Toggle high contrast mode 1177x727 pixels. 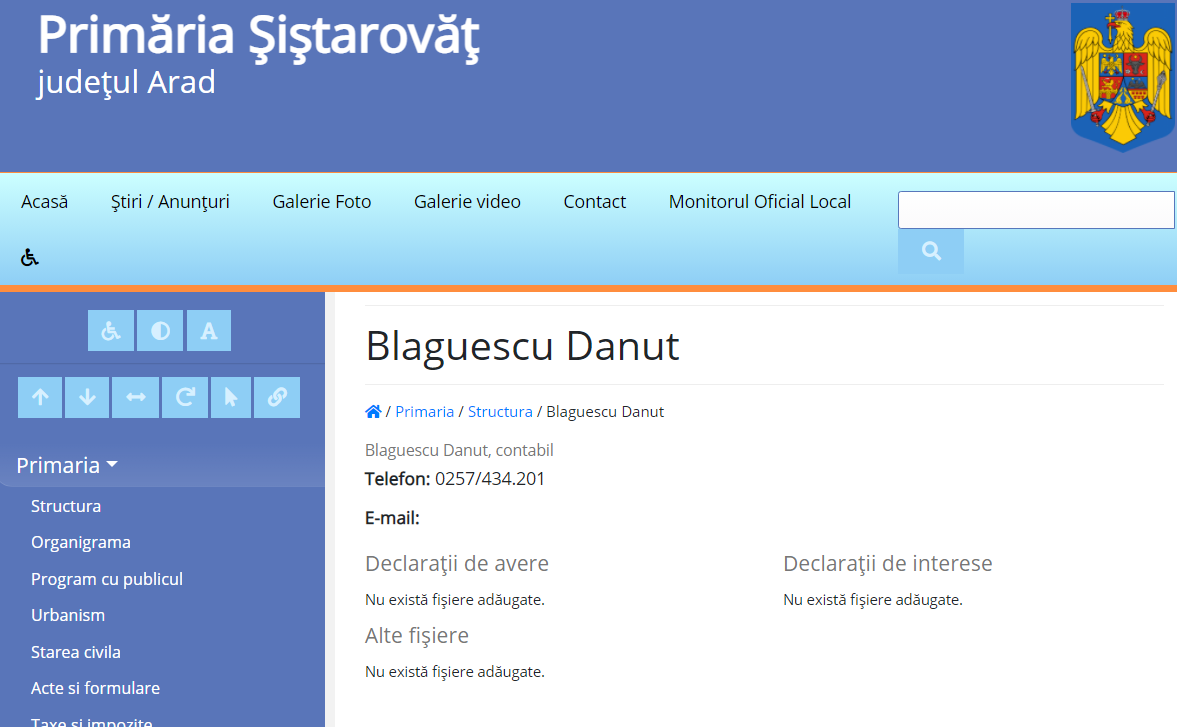coord(160,331)
